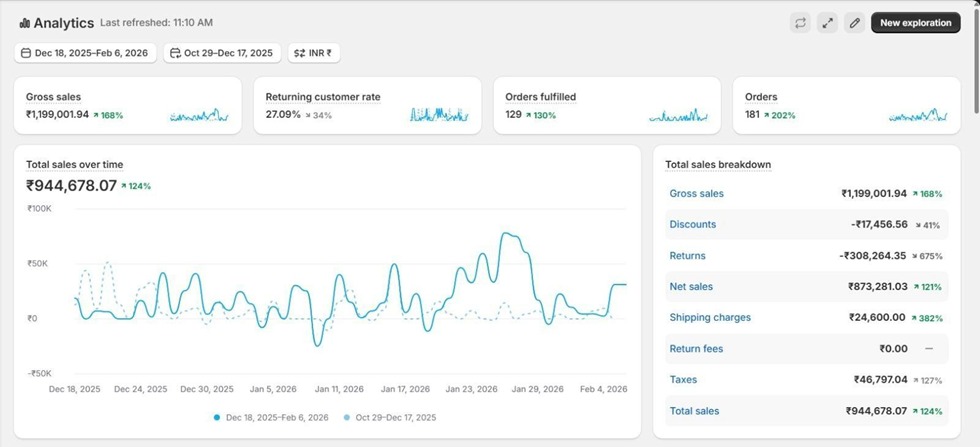Click the Total sales breakdown heading
The height and width of the screenshot is (447, 980).
[718, 164]
